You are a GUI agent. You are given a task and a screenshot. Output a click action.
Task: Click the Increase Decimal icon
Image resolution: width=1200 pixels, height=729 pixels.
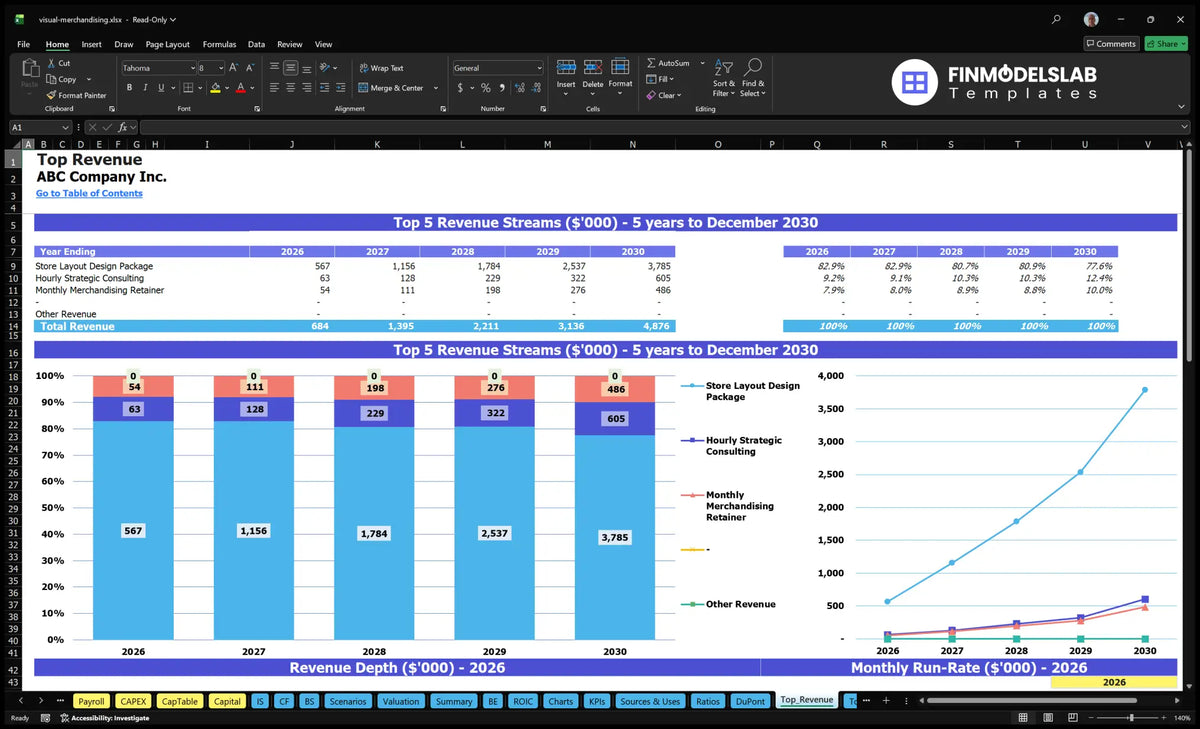coord(519,88)
